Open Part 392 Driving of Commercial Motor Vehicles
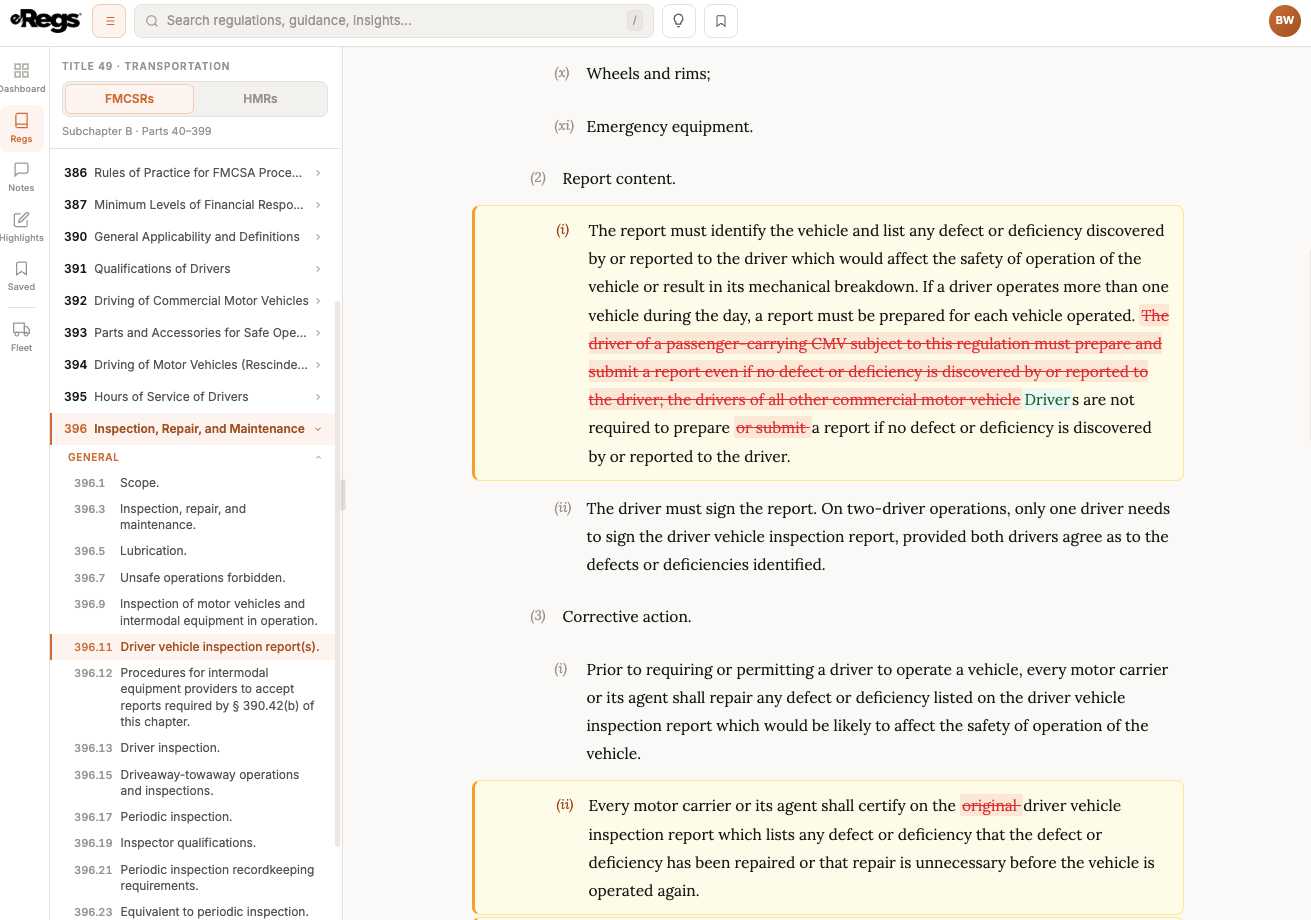 [192, 301]
